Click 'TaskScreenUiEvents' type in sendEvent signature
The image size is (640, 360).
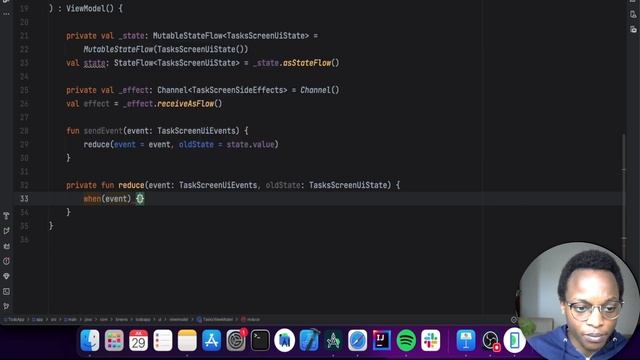pyautogui.click(x=196, y=131)
